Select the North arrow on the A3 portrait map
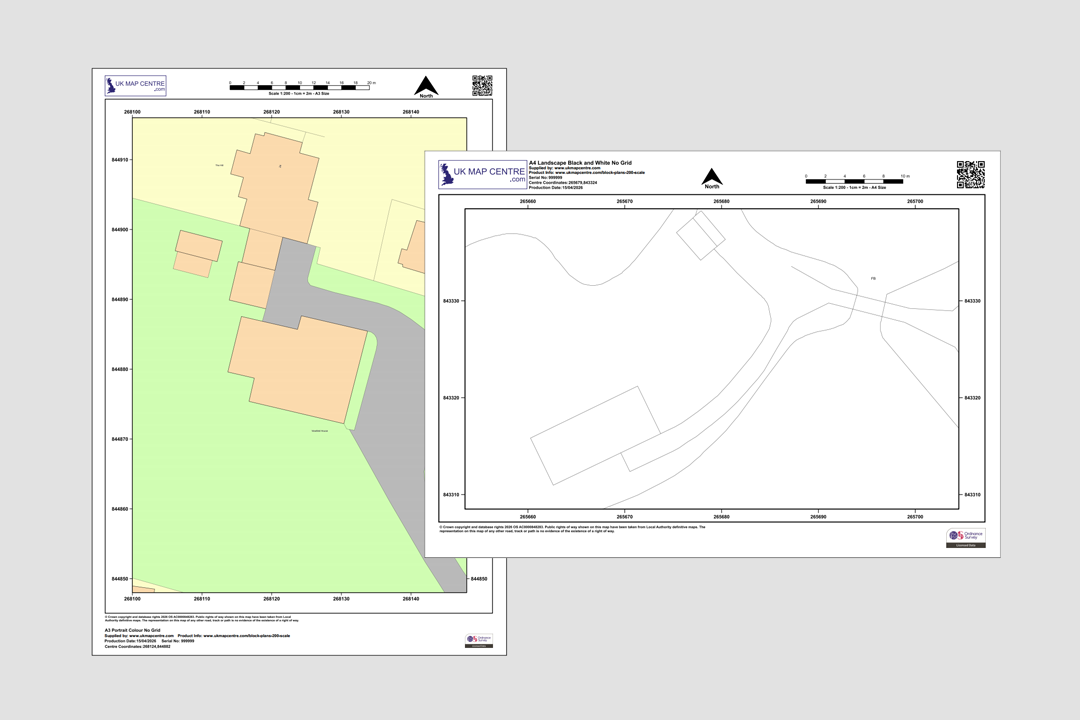The image size is (1080, 720). pos(428,86)
